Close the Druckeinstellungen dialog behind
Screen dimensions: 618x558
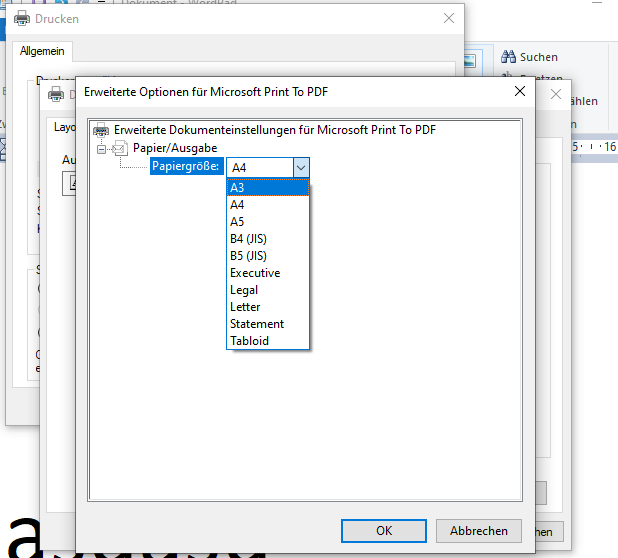(x=556, y=94)
